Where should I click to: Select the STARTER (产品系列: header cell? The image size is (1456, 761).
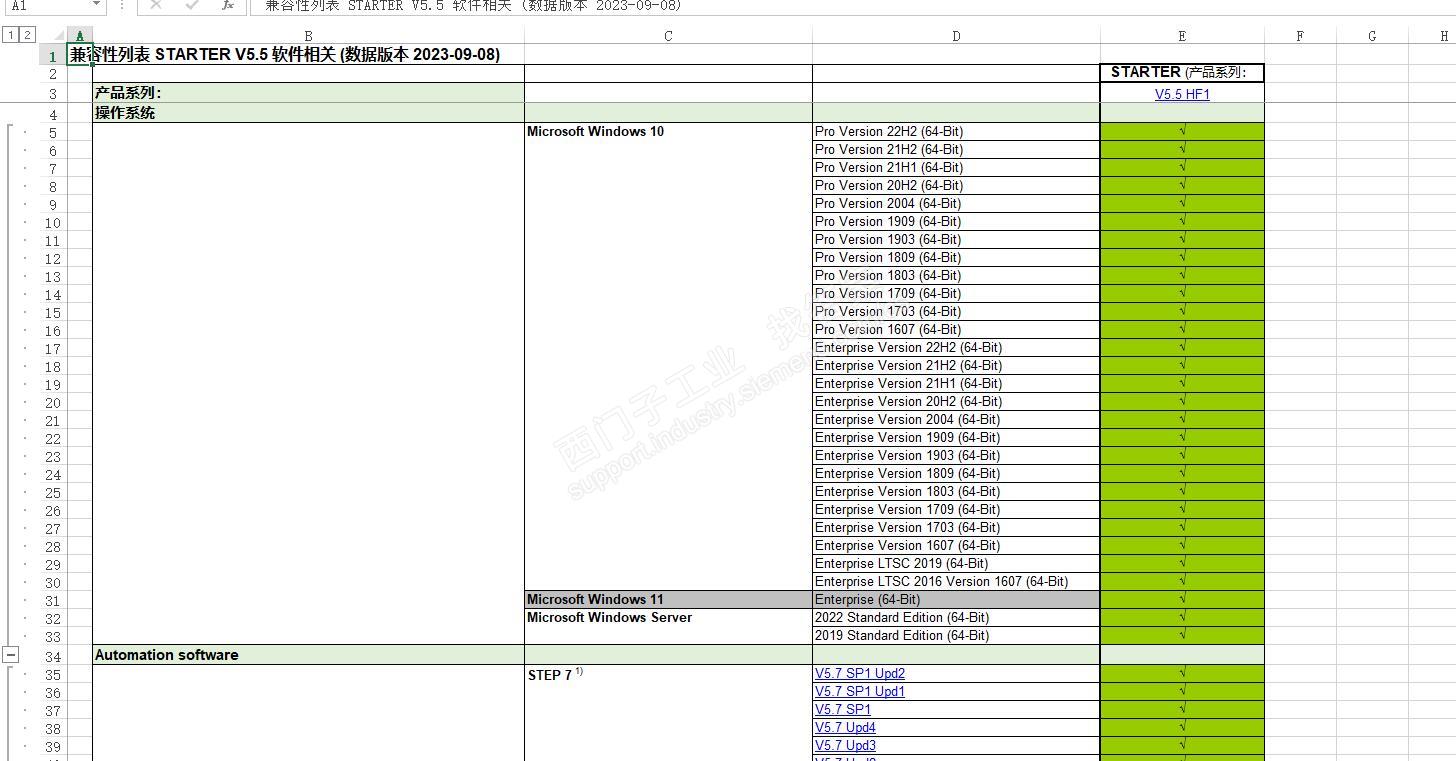pos(1182,73)
